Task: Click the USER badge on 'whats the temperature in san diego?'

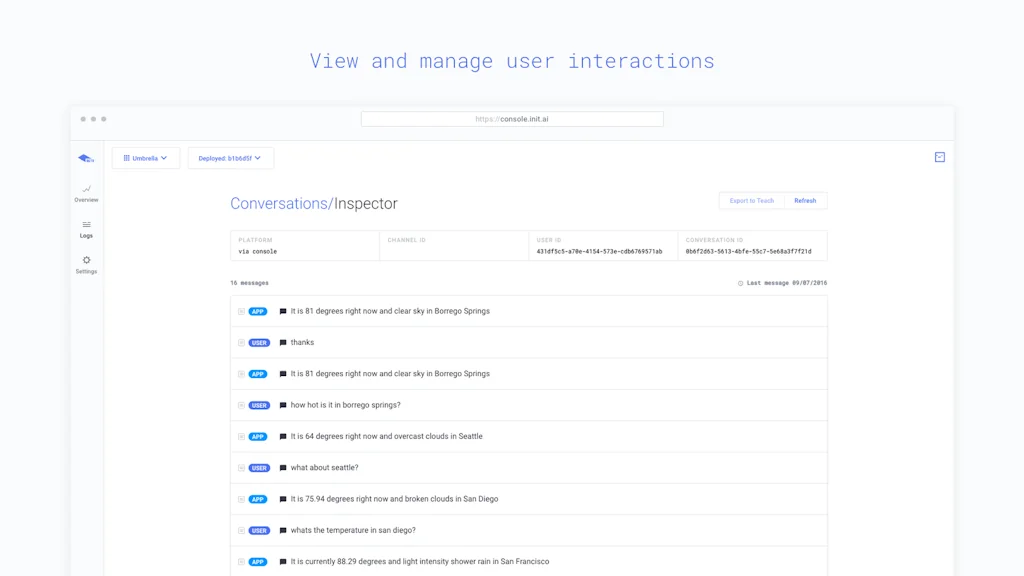Action: point(257,530)
